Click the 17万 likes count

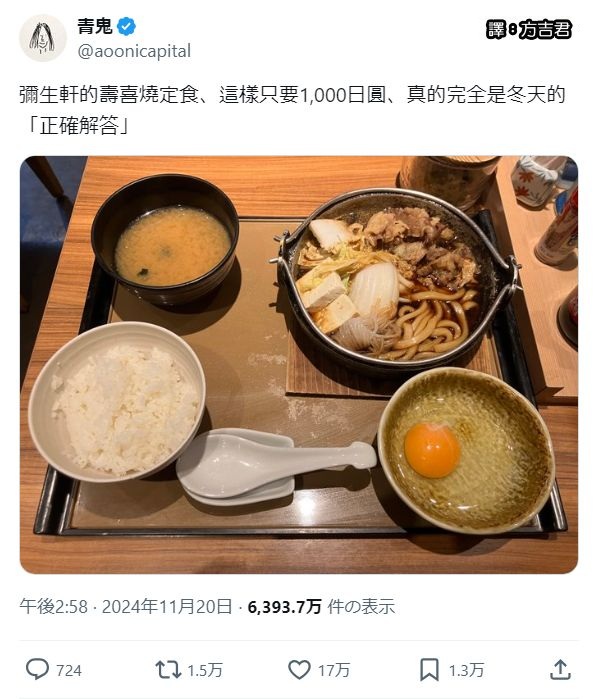334,670
